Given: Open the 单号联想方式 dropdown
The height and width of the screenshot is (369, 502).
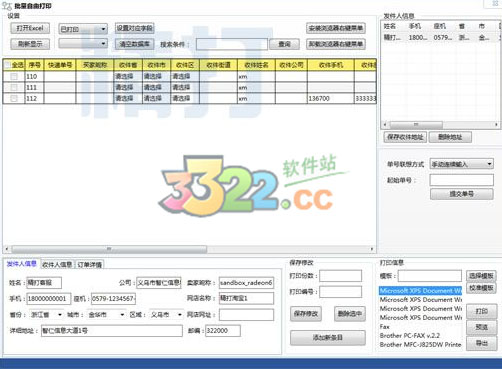Looking at the screenshot, I should 462,164.
